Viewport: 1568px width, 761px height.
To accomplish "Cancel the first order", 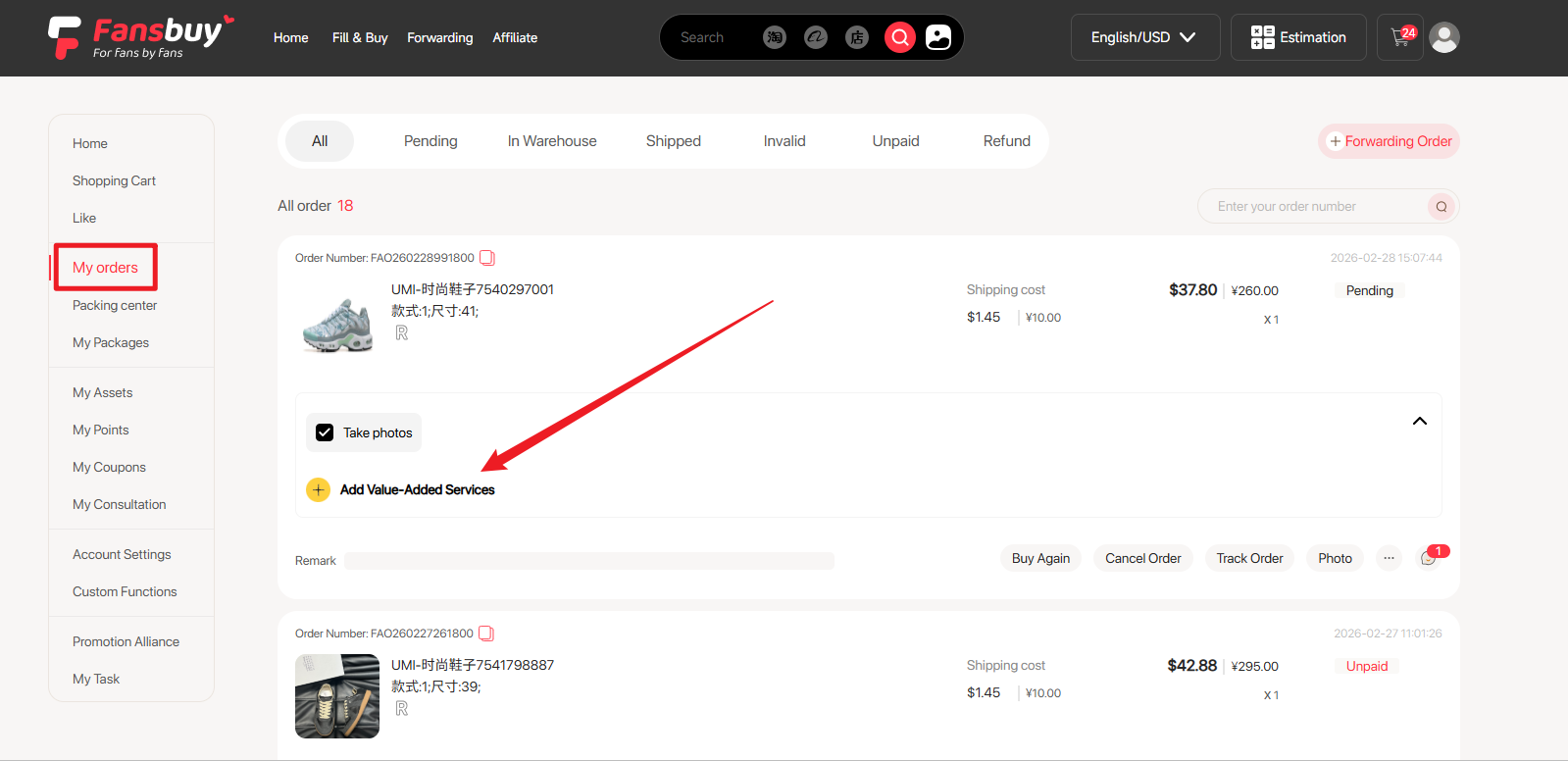I will [1143, 558].
